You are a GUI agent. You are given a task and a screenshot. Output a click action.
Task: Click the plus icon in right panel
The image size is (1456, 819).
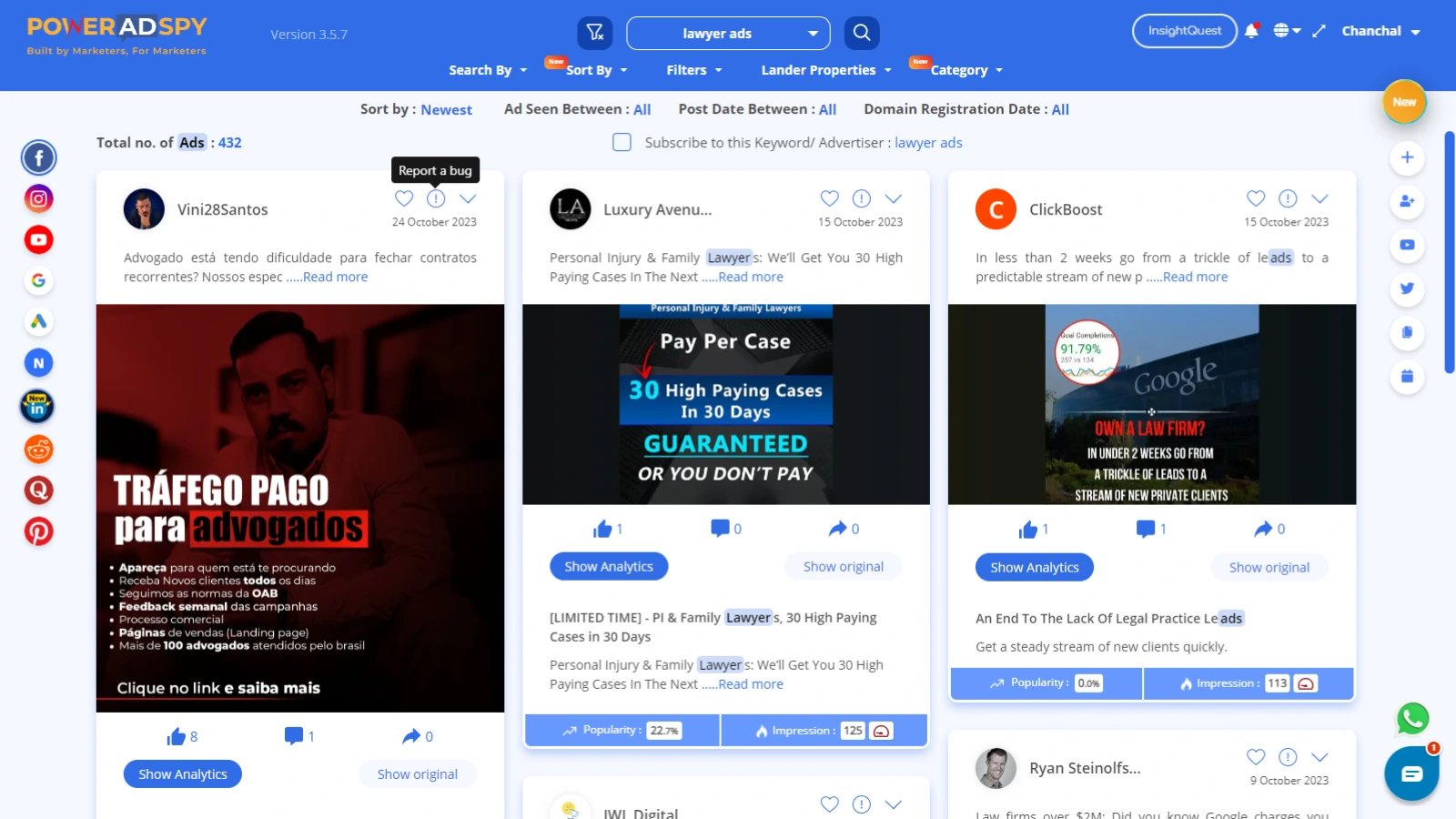coord(1407,157)
